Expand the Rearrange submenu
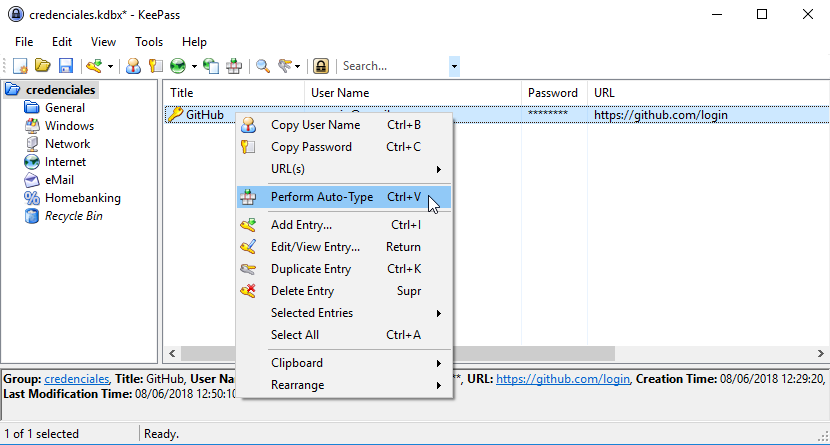Image resolution: width=830 pixels, height=445 pixels. (x=344, y=385)
